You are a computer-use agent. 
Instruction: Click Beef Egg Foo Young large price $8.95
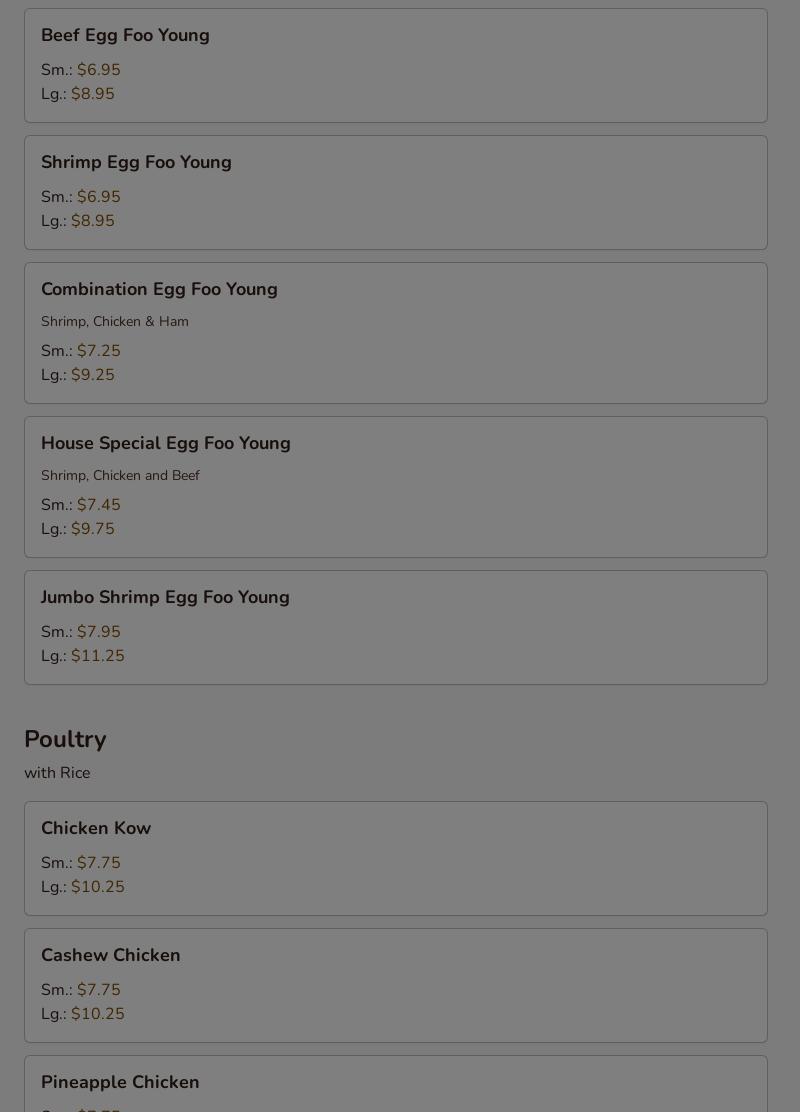[92, 94]
